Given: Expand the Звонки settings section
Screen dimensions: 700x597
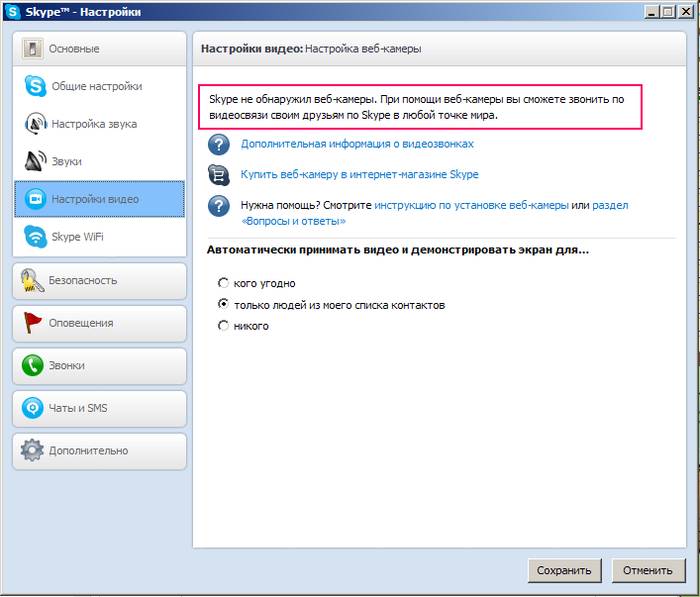Looking at the screenshot, I should point(100,366).
